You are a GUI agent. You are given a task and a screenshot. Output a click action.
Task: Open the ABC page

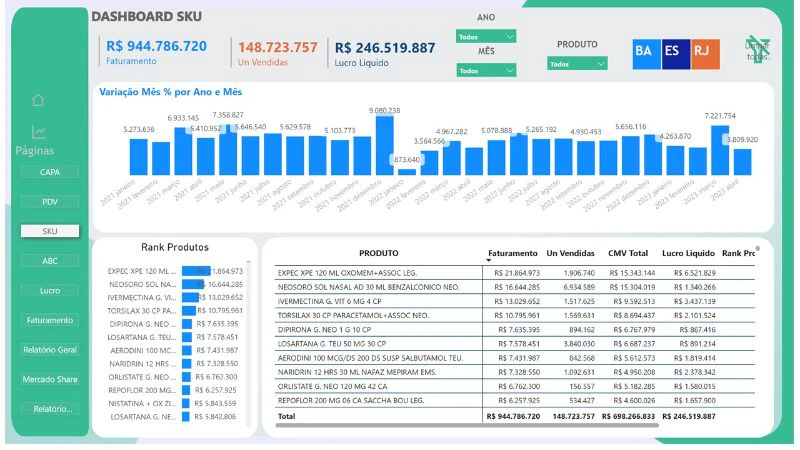point(50,261)
